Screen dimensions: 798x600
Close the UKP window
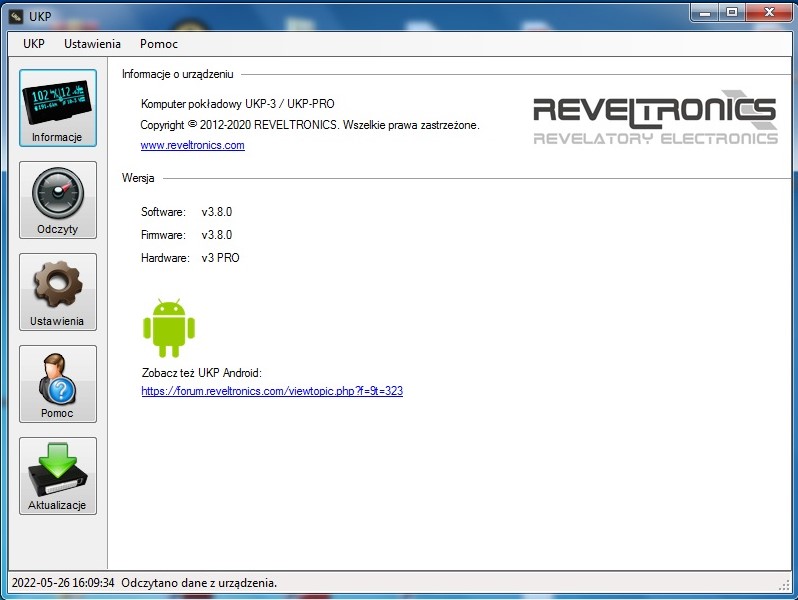pos(768,13)
